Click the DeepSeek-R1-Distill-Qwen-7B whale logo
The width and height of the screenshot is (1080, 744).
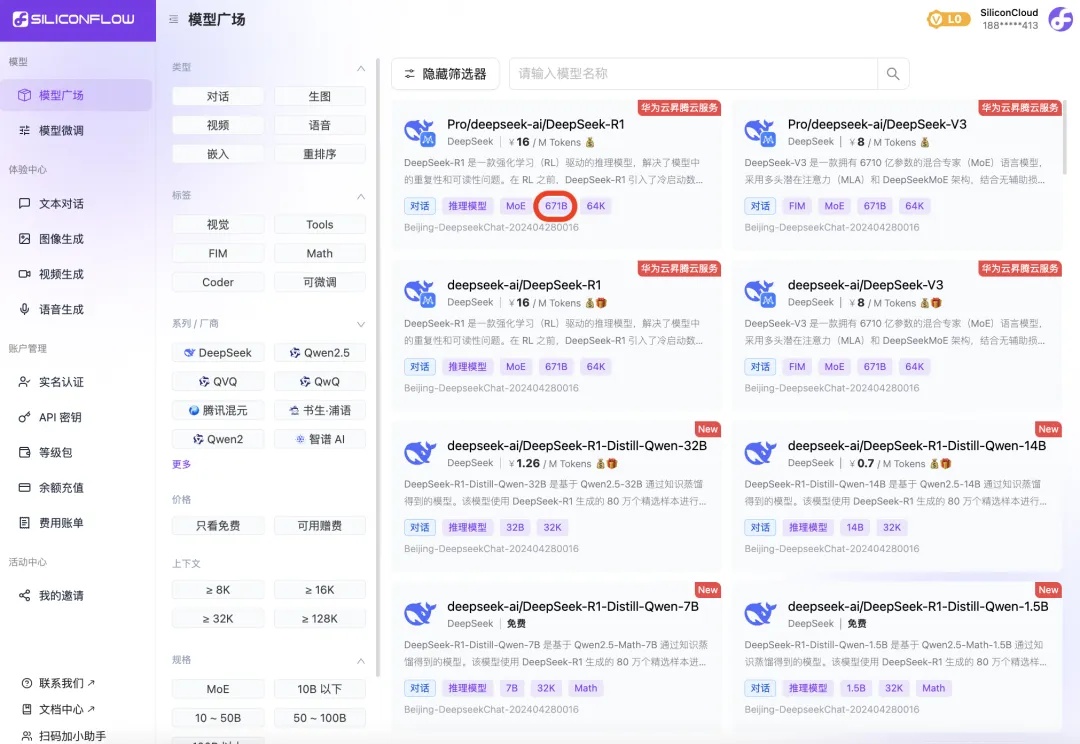coord(420,613)
